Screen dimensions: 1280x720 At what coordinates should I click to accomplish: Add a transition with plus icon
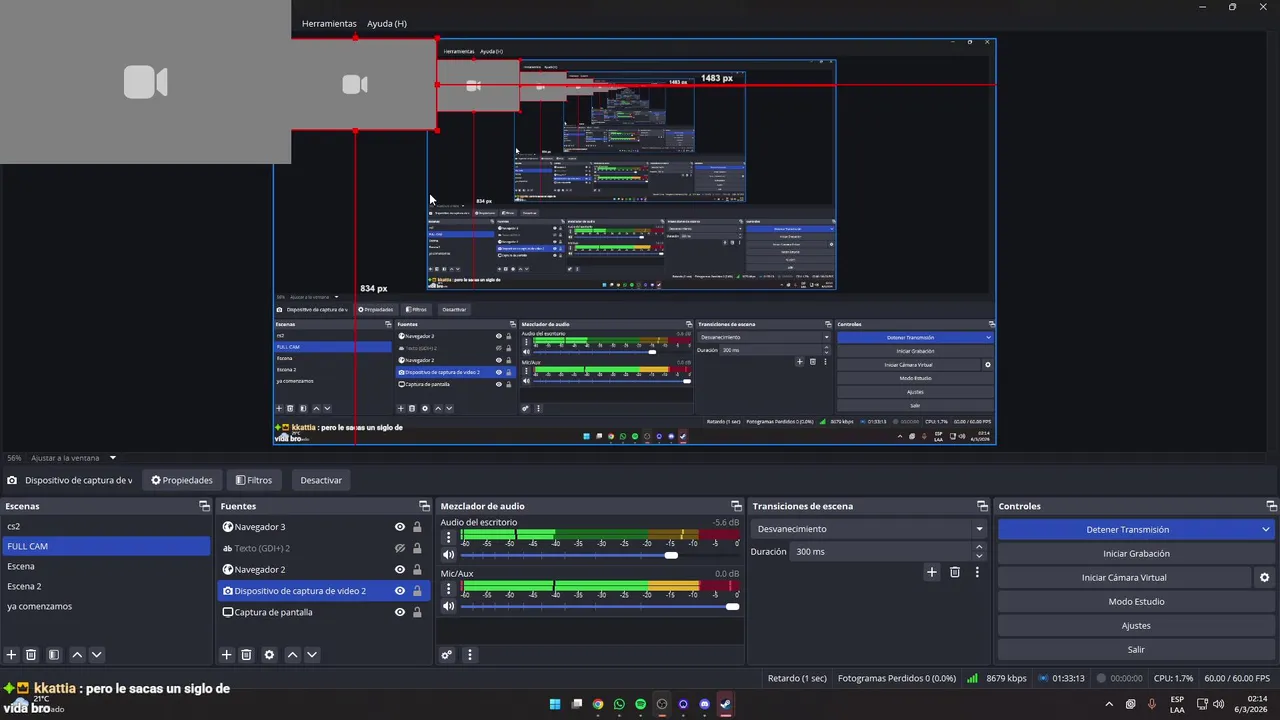pos(932,572)
